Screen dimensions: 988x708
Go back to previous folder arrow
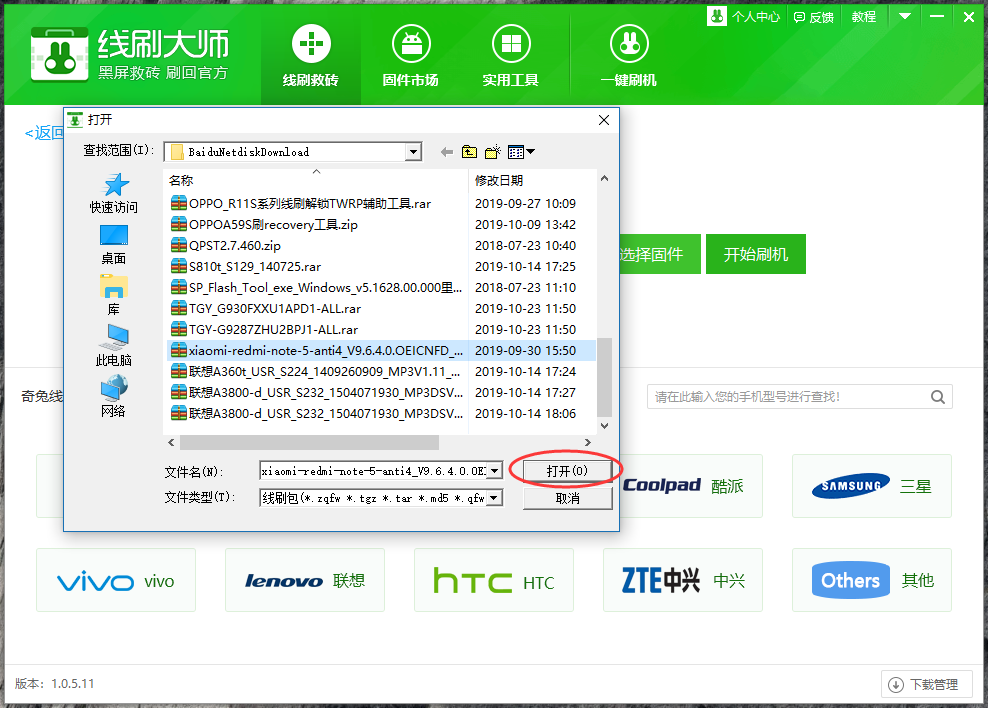point(447,152)
